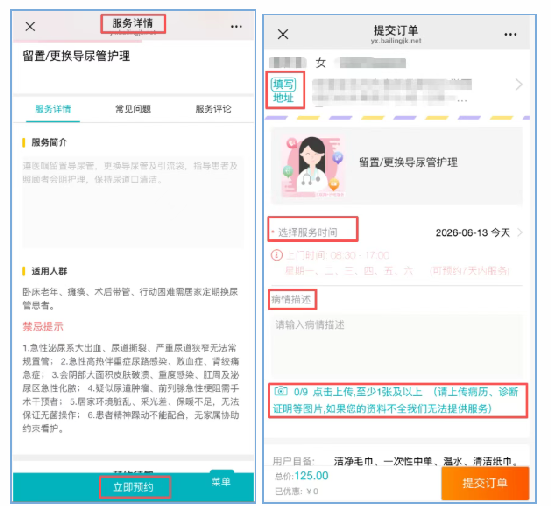The width and height of the screenshot is (551, 506).
Task: Expand address details with the right chevron
Action: click(x=519, y=84)
